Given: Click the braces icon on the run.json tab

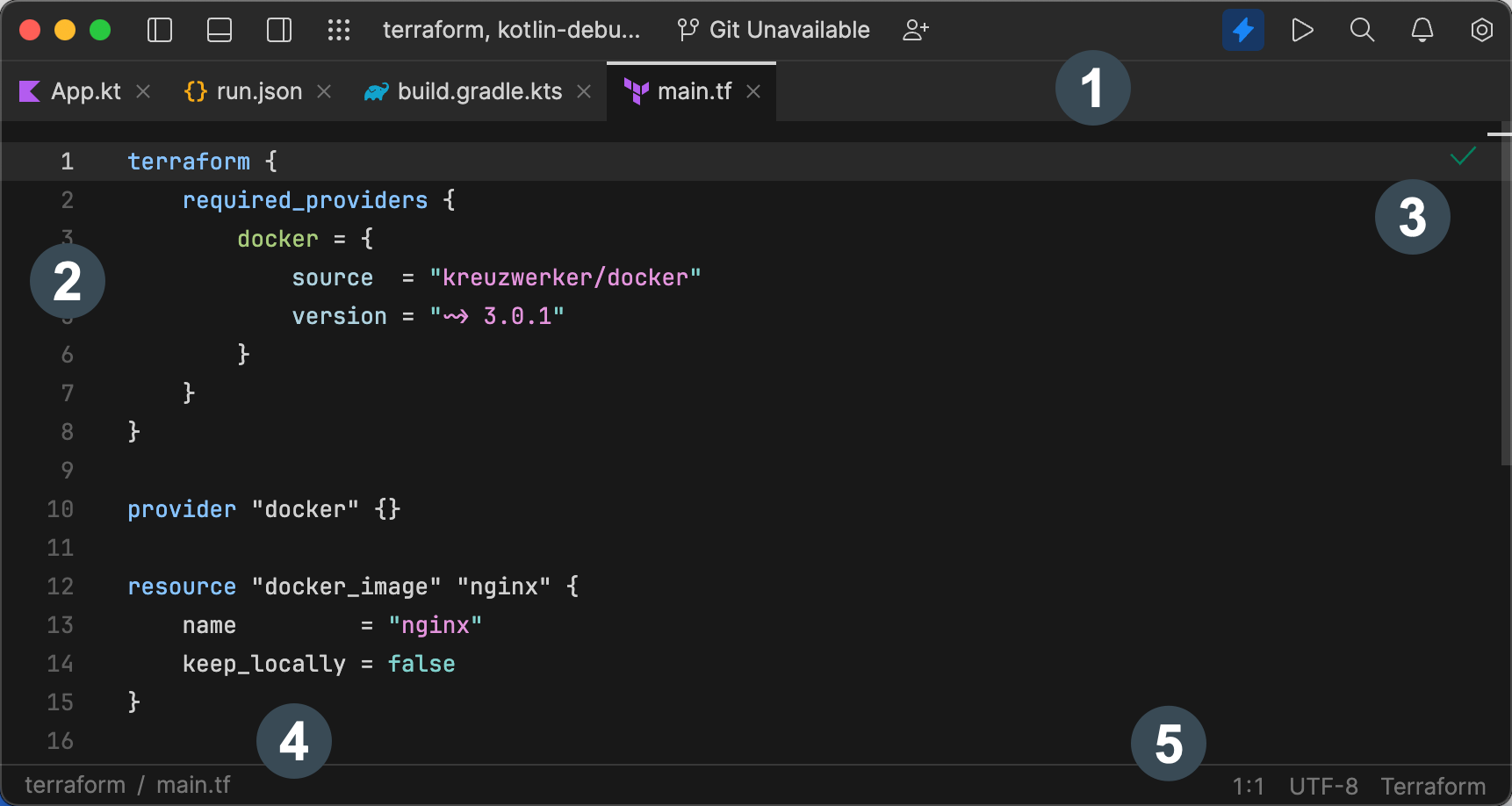Looking at the screenshot, I should pos(194,90).
